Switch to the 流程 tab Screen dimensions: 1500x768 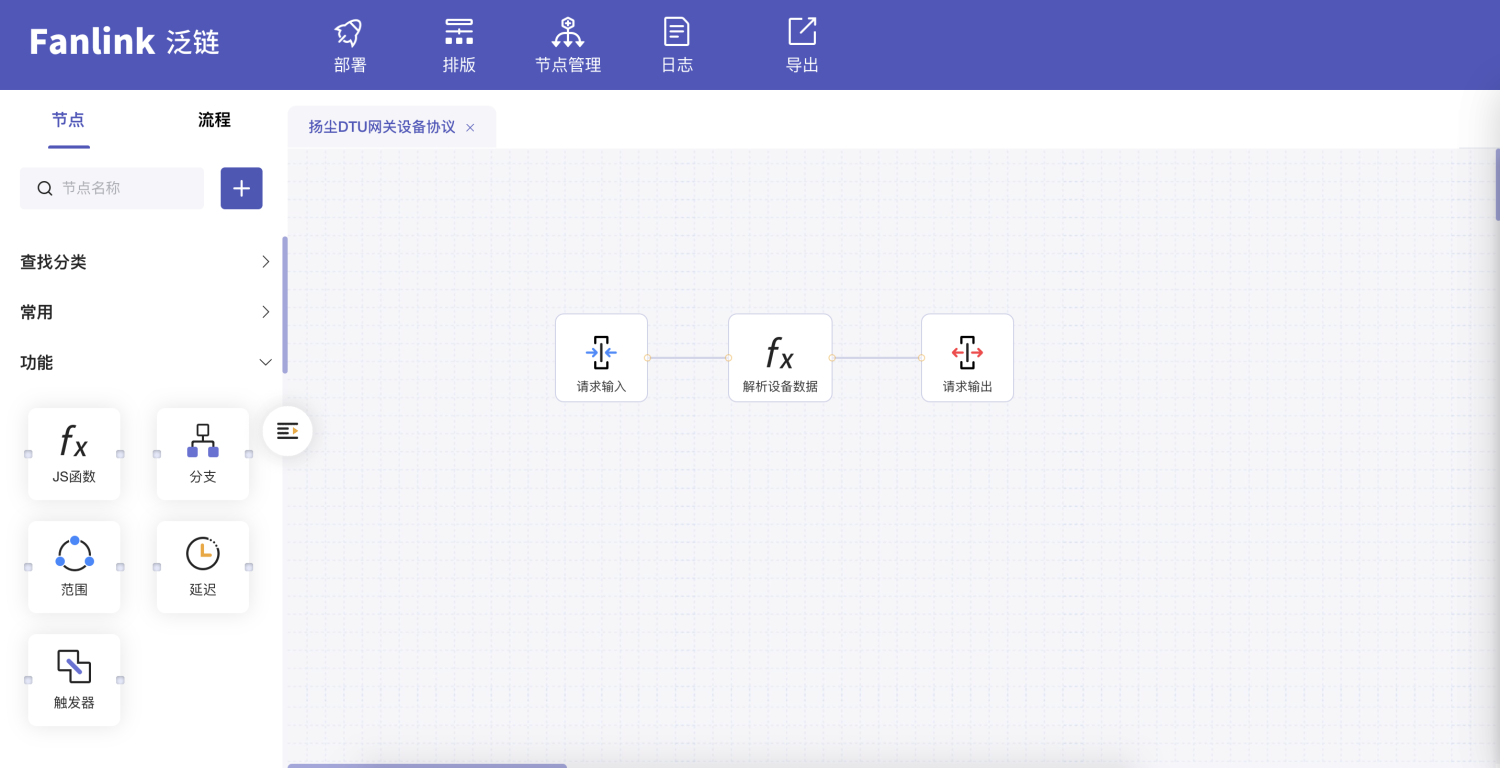pyautogui.click(x=214, y=120)
